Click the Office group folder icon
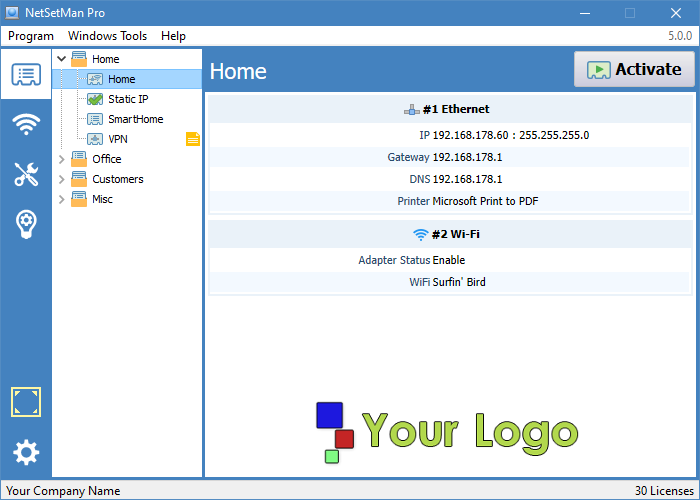The width and height of the screenshot is (700, 500). [x=79, y=159]
